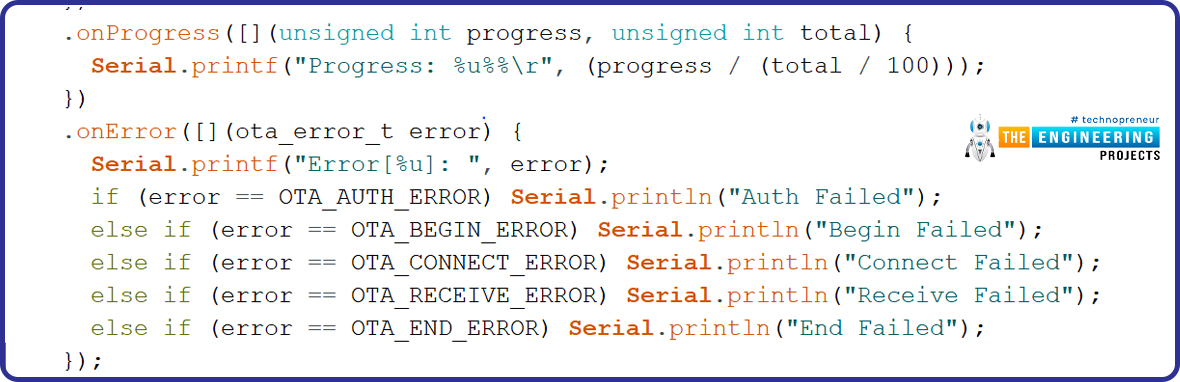Click the OTA_CONNECT_ERROR constant
1180x382 pixels.
(x=479, y=263)
